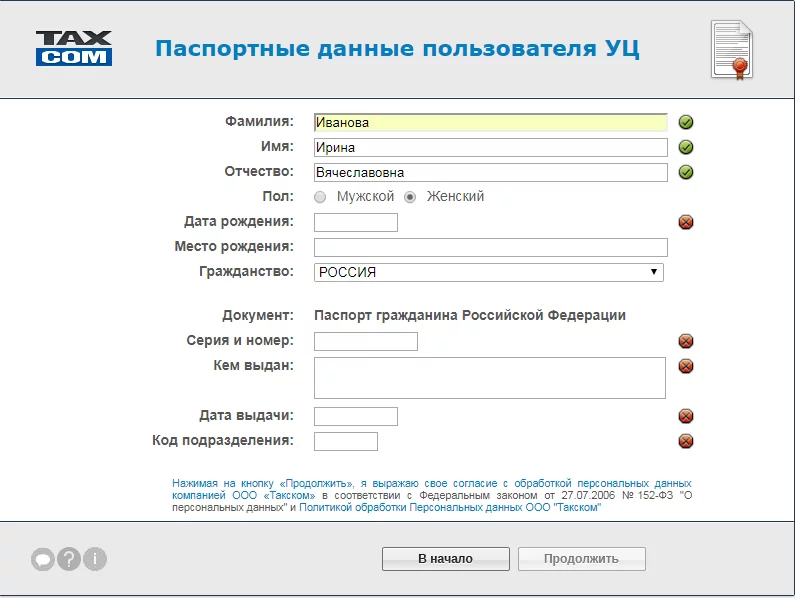Open the Гражданство dropdown showing РОССИЯ
Screen dimensions: 795x598
pos(489,272)
